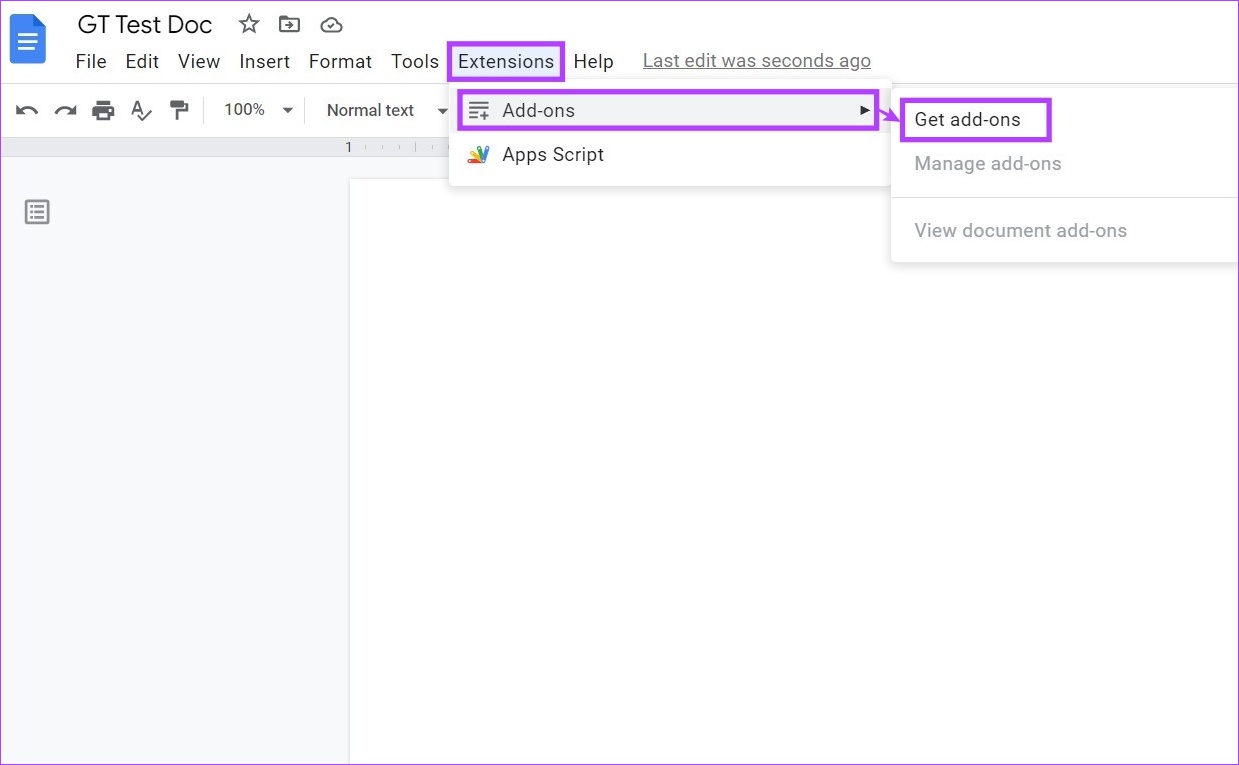Click the Print icon
This screenshot has width=1239, height=765.
click(x=103, y=110)
